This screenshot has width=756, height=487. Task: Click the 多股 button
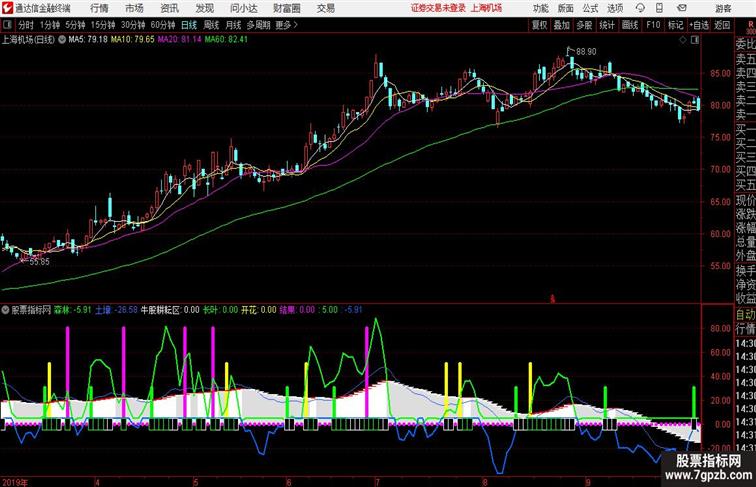point(584,25)
